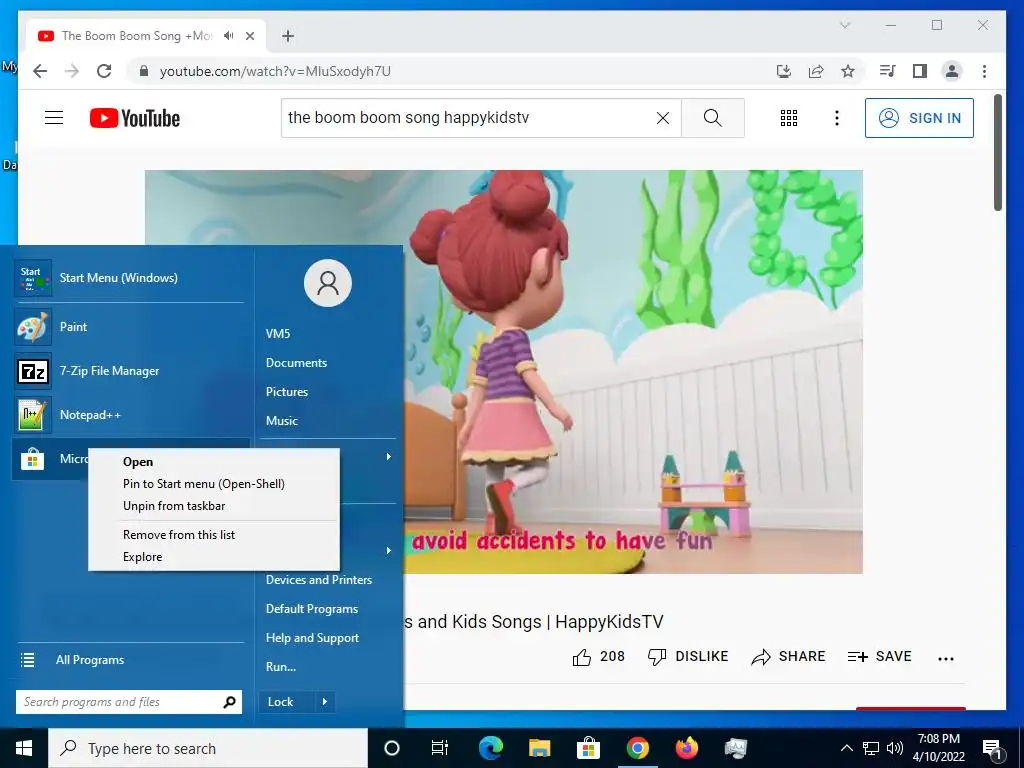
Task: Toggle Chrome side panel icon
Action: click(920, 71)
